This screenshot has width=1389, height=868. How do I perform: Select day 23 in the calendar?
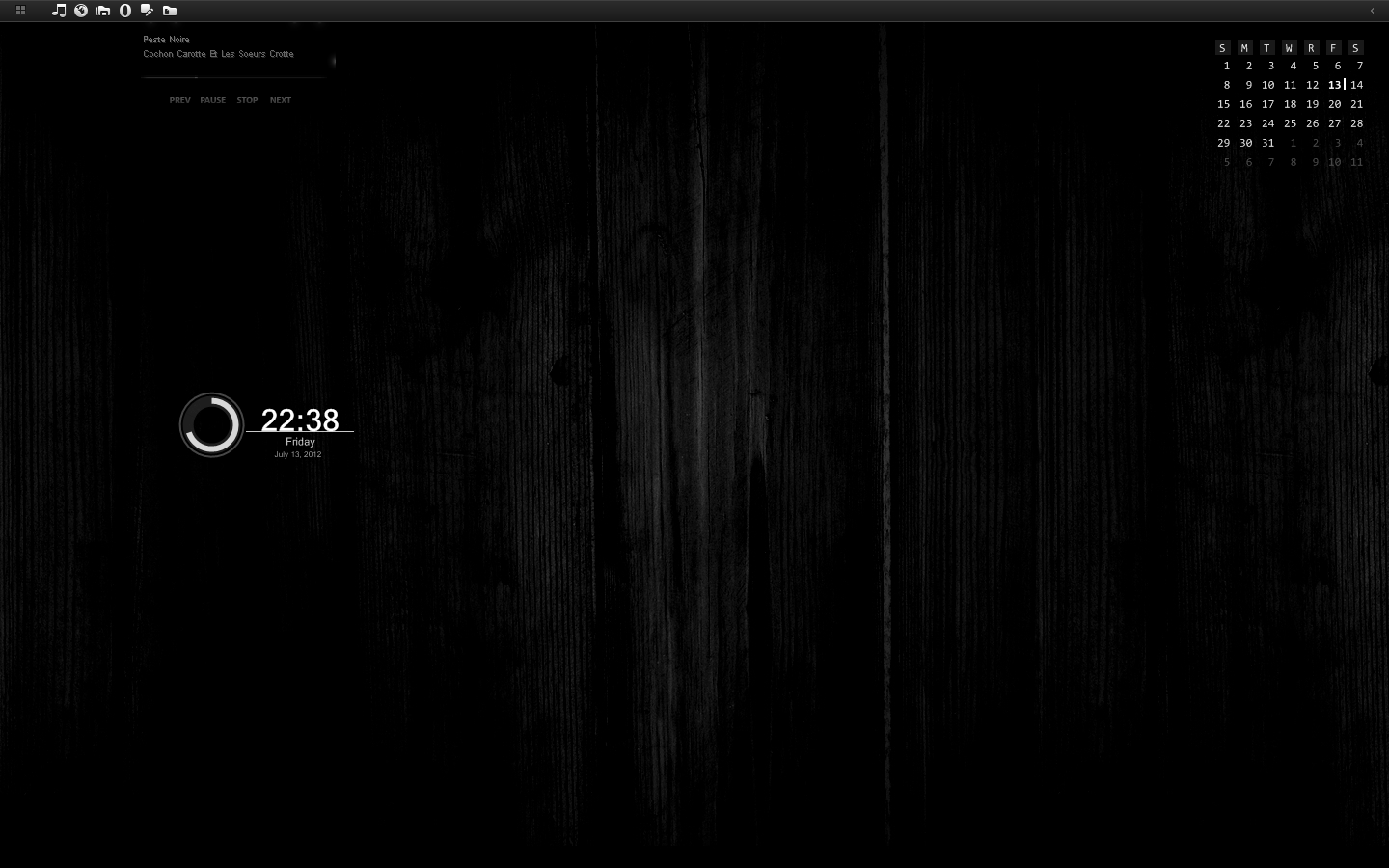(1246, 123)
